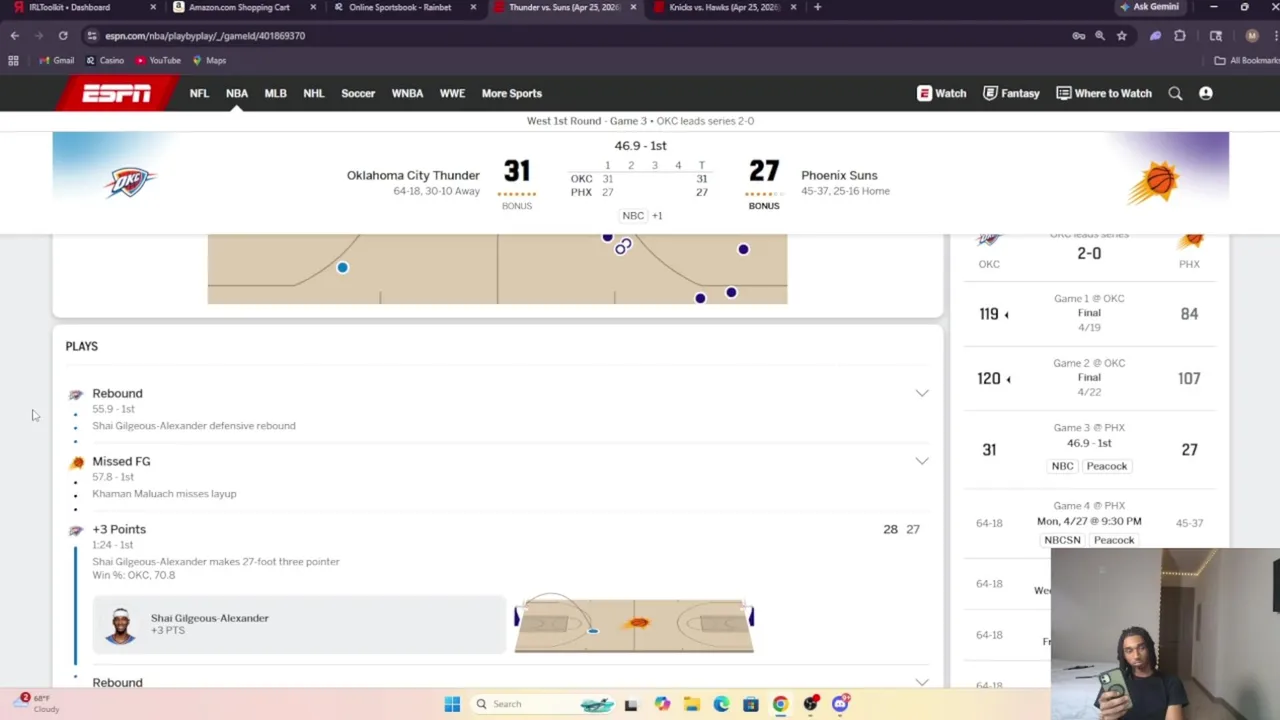Select the Soccer menu item
1280x720 pixels.
pyautogui.click(x=358, y=93)
